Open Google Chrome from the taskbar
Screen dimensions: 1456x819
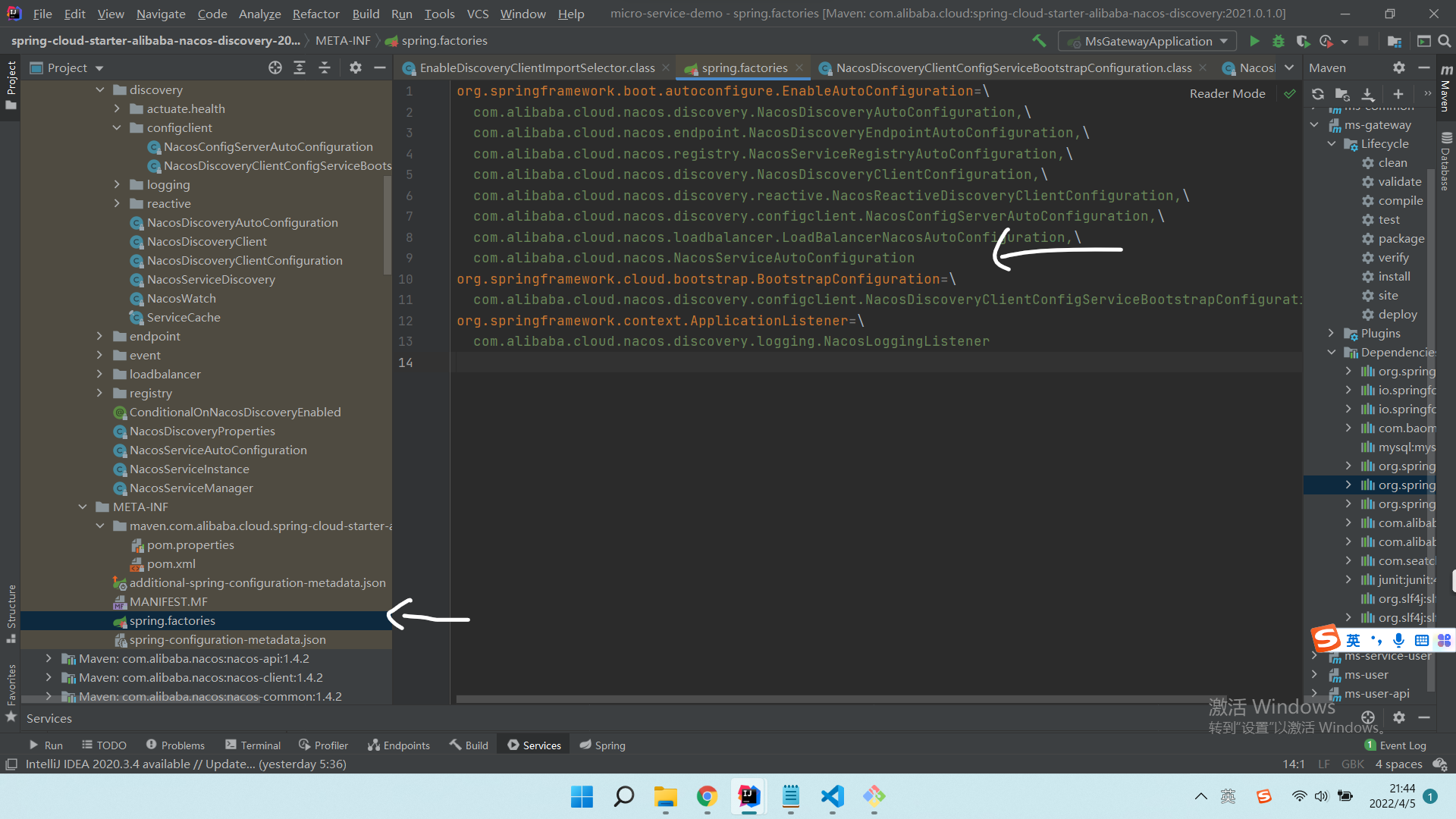coord(707,796)
